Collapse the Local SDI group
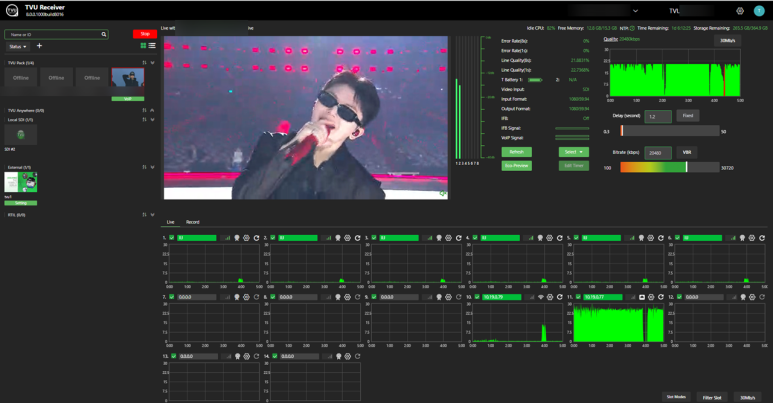Image resolution: width=773 pixels, height=403 pixels. click(x=152, y=119)
